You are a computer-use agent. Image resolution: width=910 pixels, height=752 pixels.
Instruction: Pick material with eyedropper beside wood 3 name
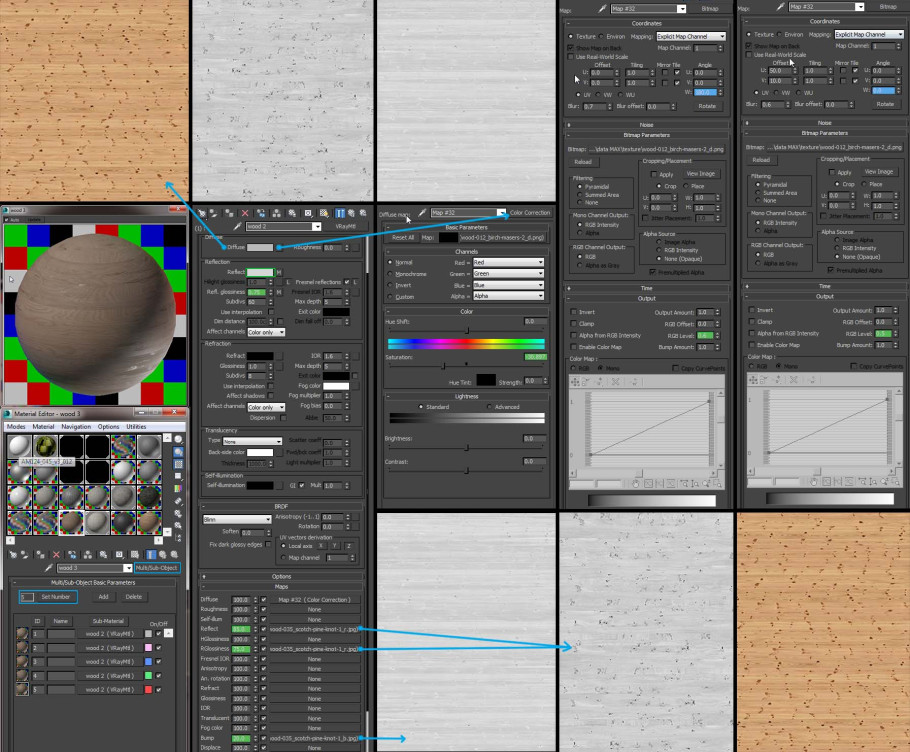[49, 567]
